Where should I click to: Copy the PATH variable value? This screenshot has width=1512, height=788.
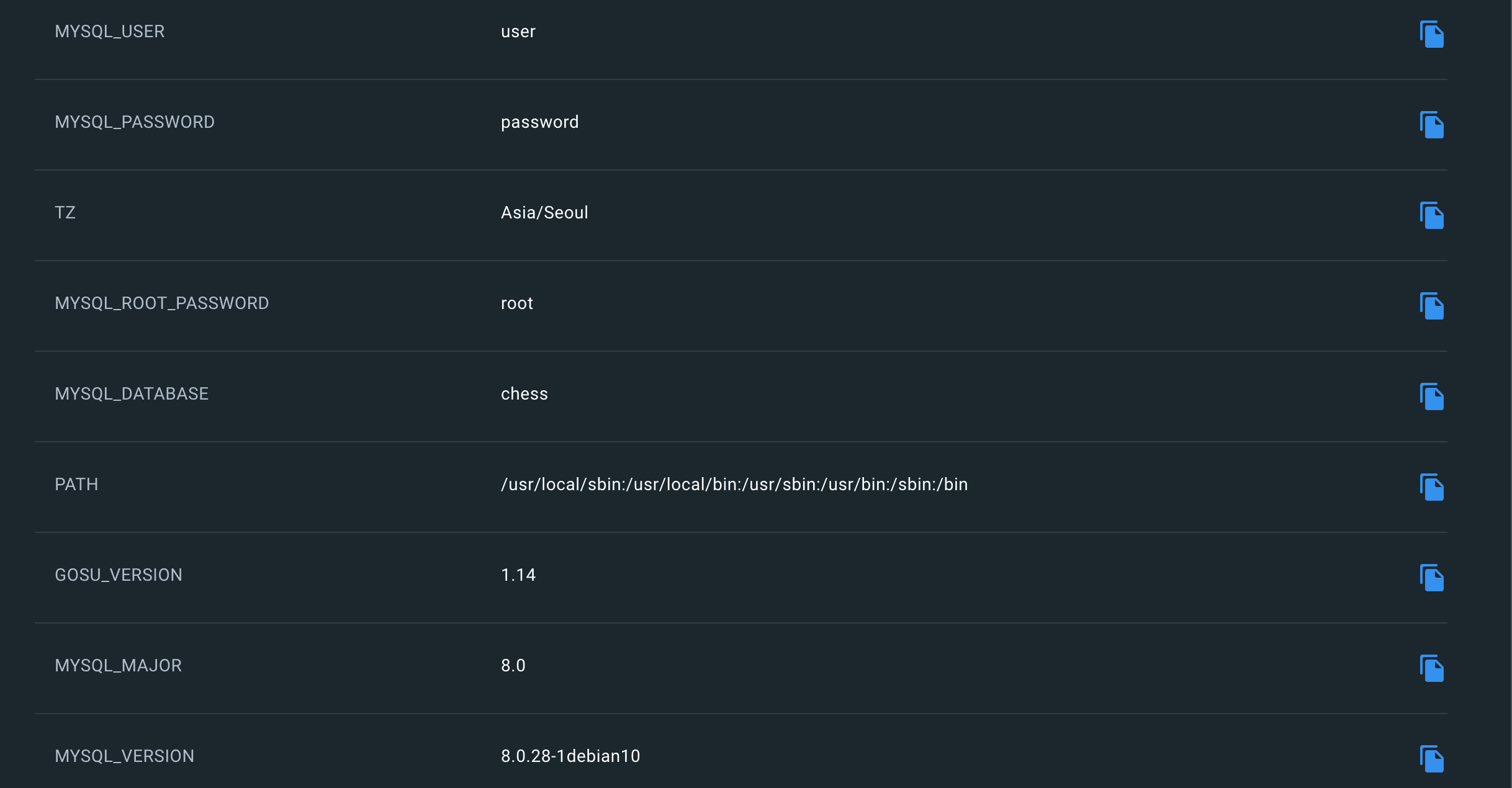click(1431, 487)
